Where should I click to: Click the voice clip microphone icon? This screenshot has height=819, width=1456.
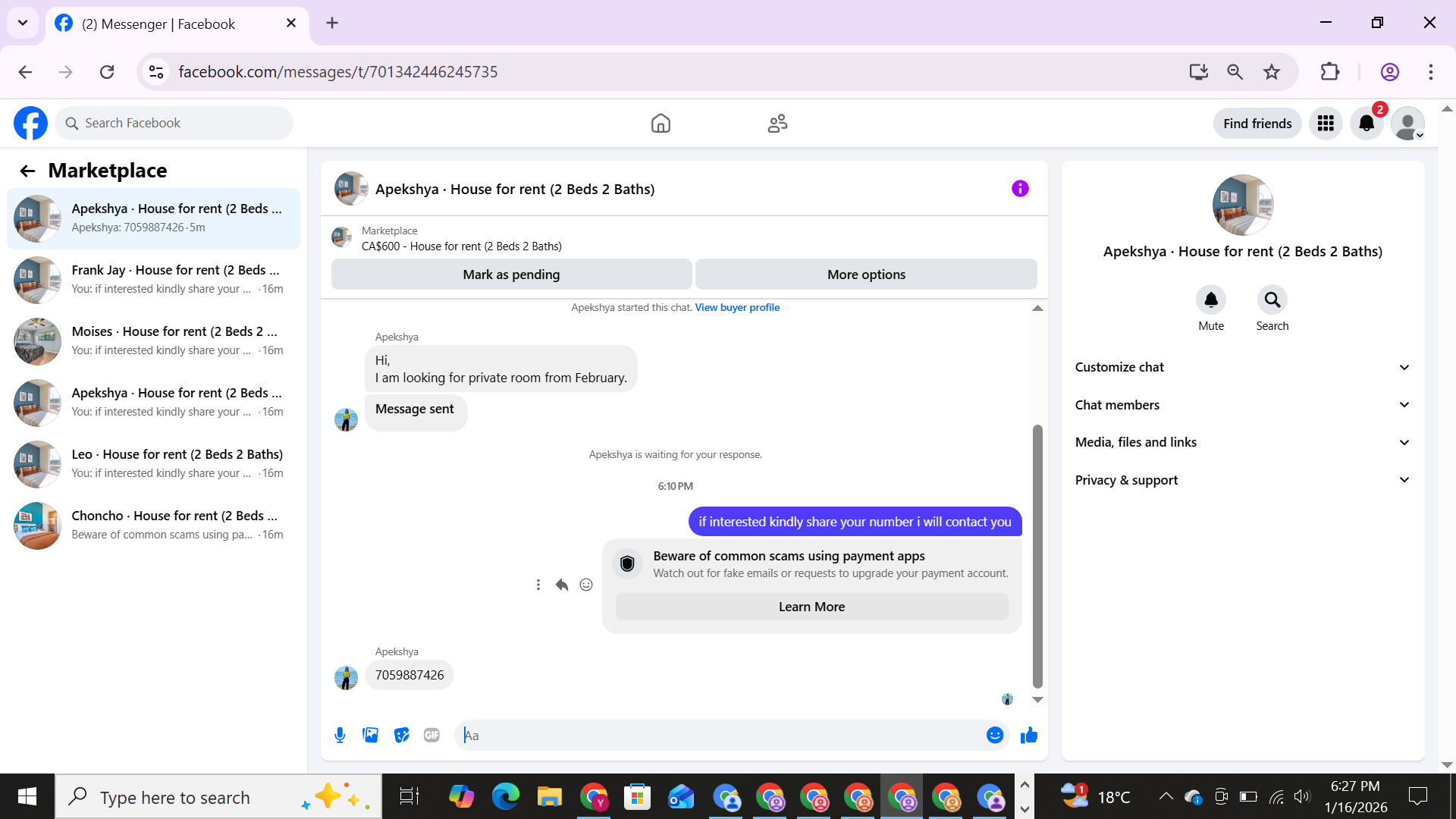340,735
